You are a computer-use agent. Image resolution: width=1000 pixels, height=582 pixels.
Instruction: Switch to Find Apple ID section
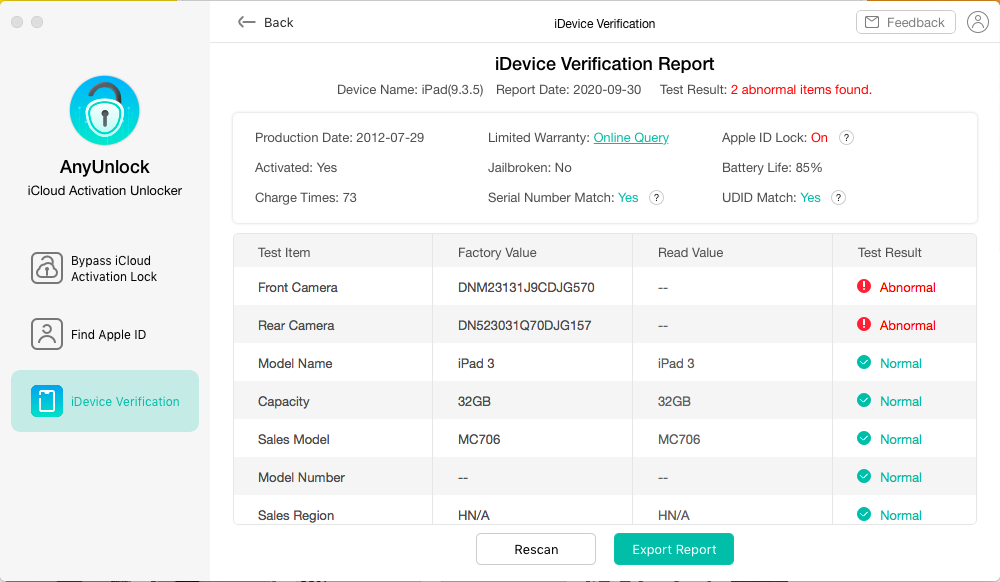105,335
